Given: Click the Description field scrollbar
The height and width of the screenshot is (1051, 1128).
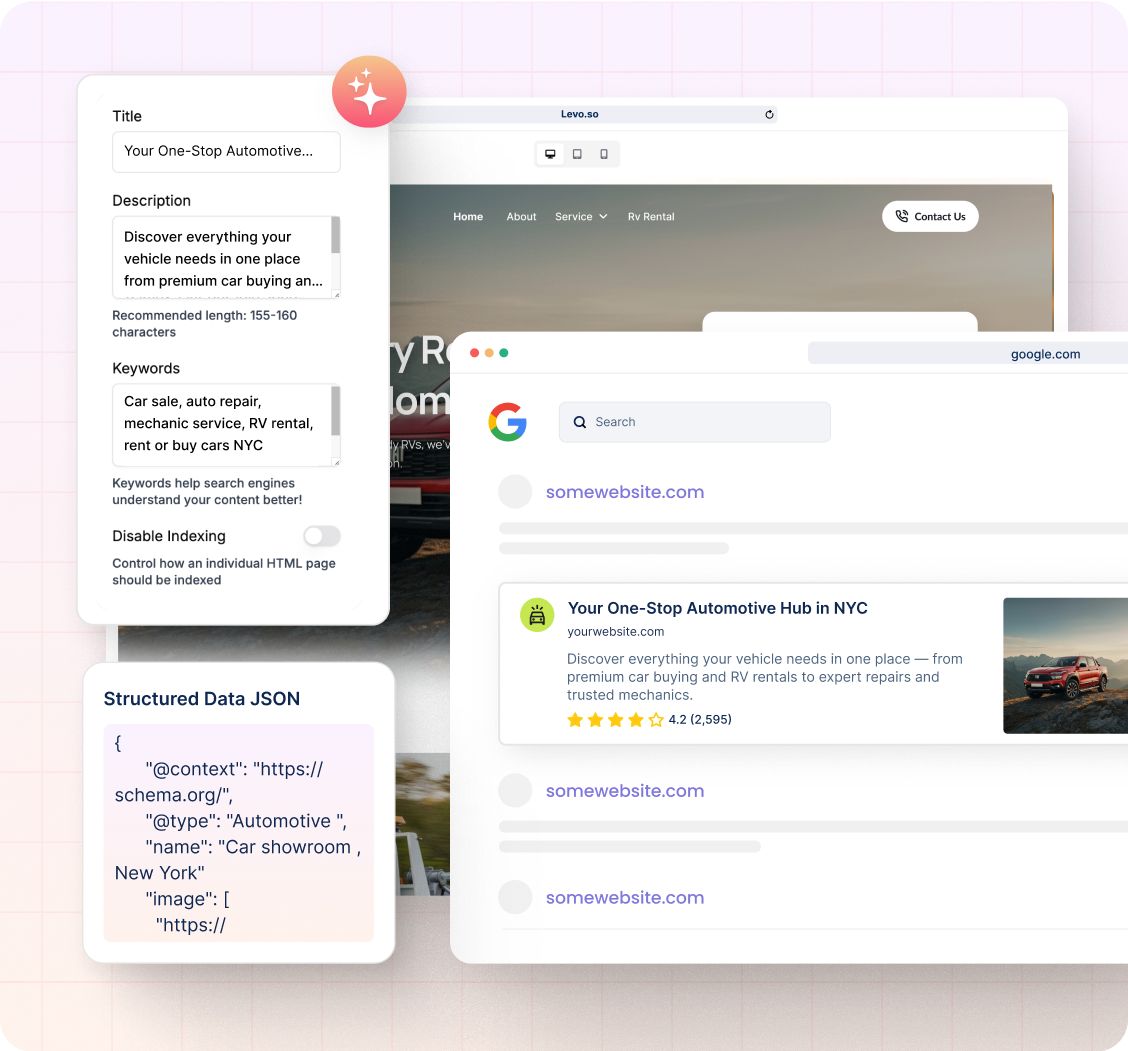Looking at the screenshot, I should pos(336,237).
